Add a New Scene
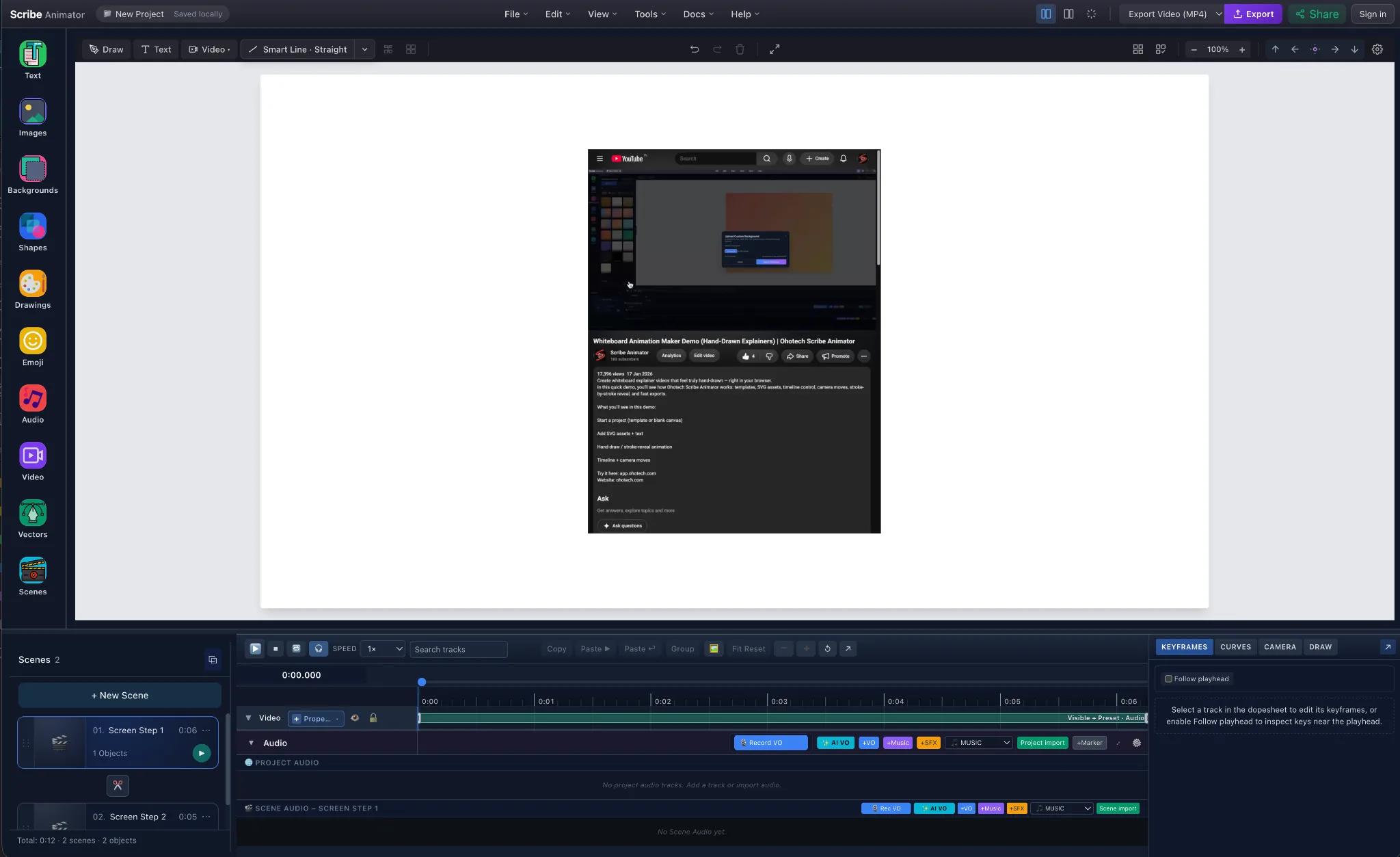 tap(120, 695)
